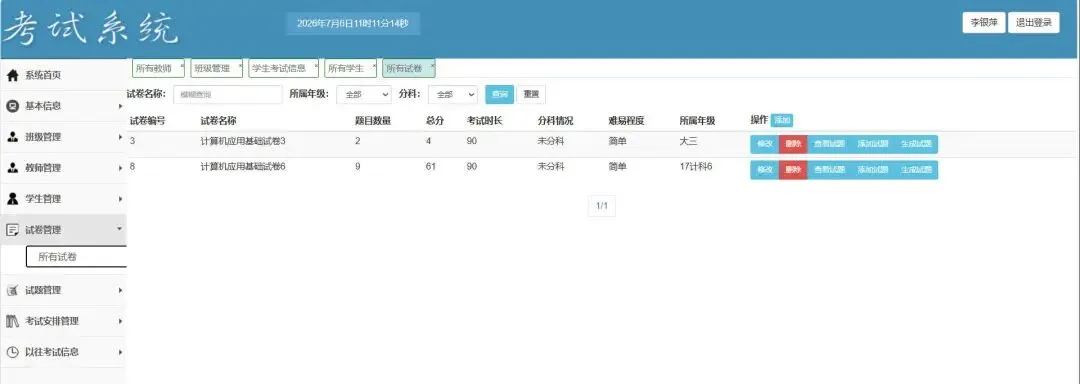The image size is (1080, 384).
Task: Click the 考试安排管理 books icon
Action: point(12,321)
